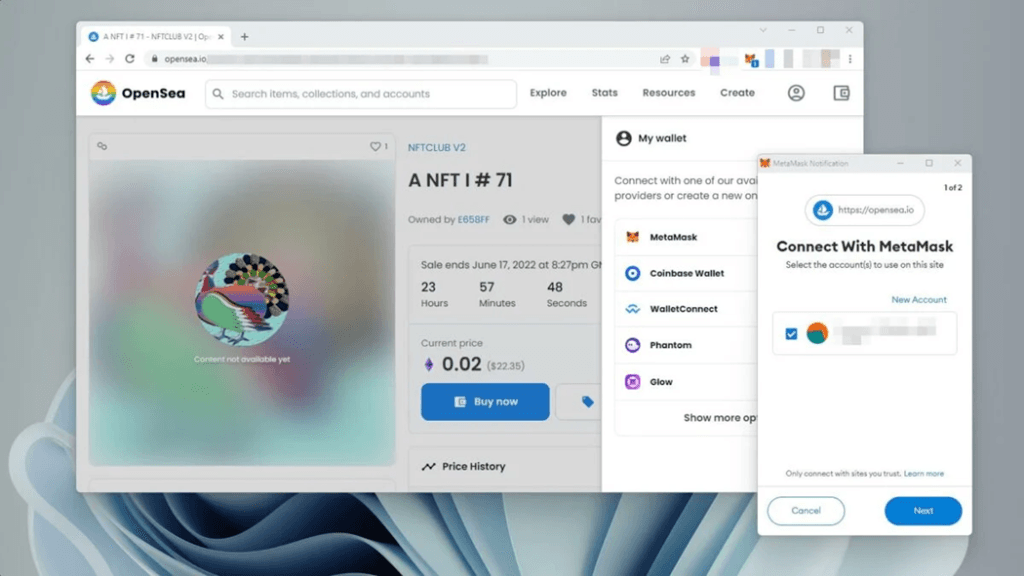
Task: Click the browser back arrow
Action: coord(90,59)
